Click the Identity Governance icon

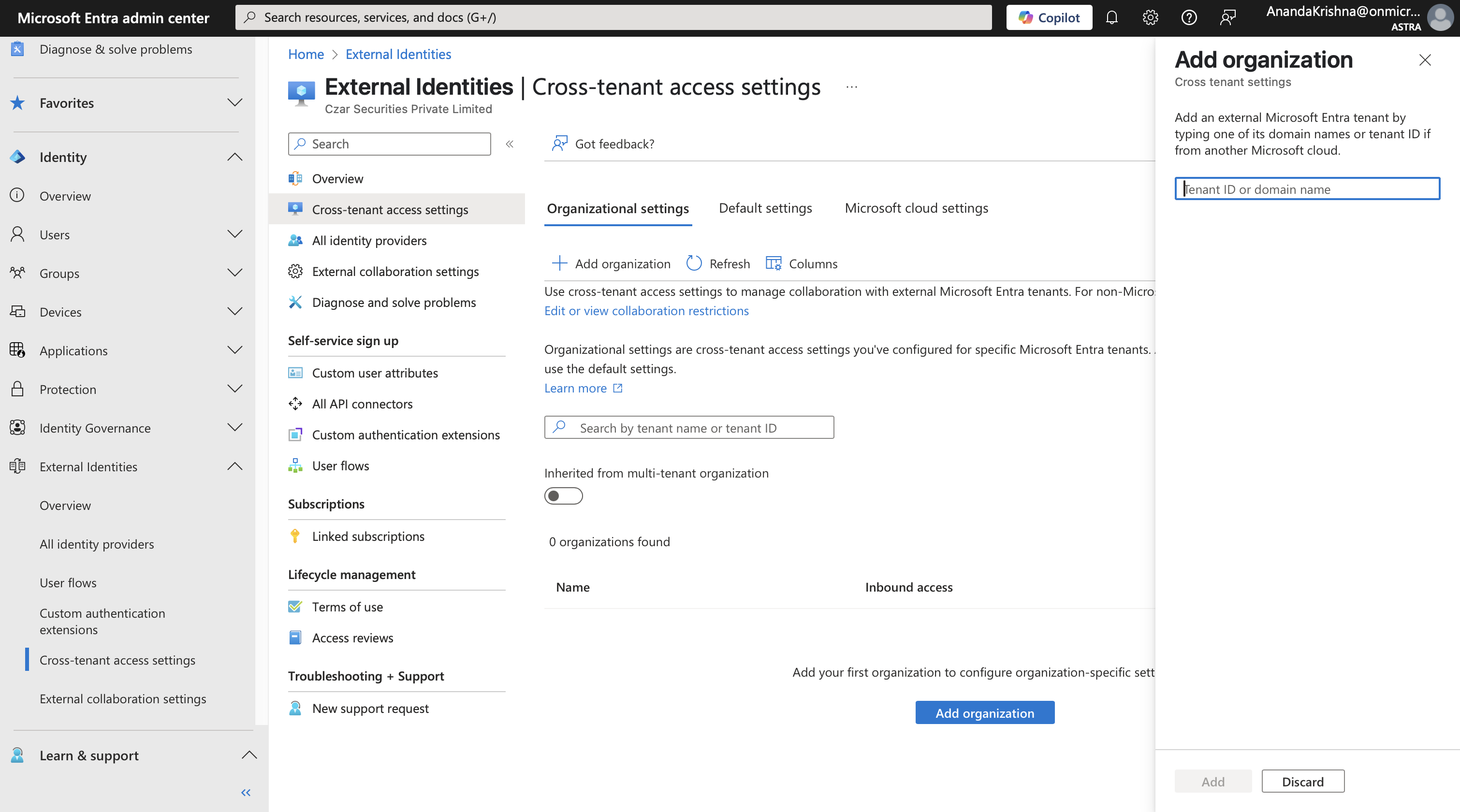pyautogui.click(x=17, y=427)
